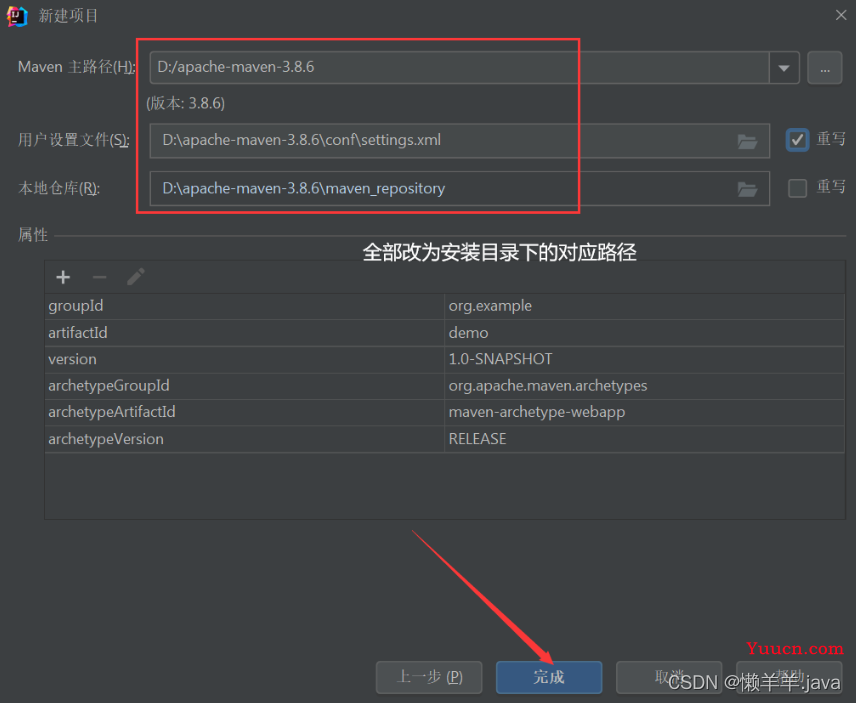Open folder browser for local repository
856x703 pixels.
coord(747,189)
